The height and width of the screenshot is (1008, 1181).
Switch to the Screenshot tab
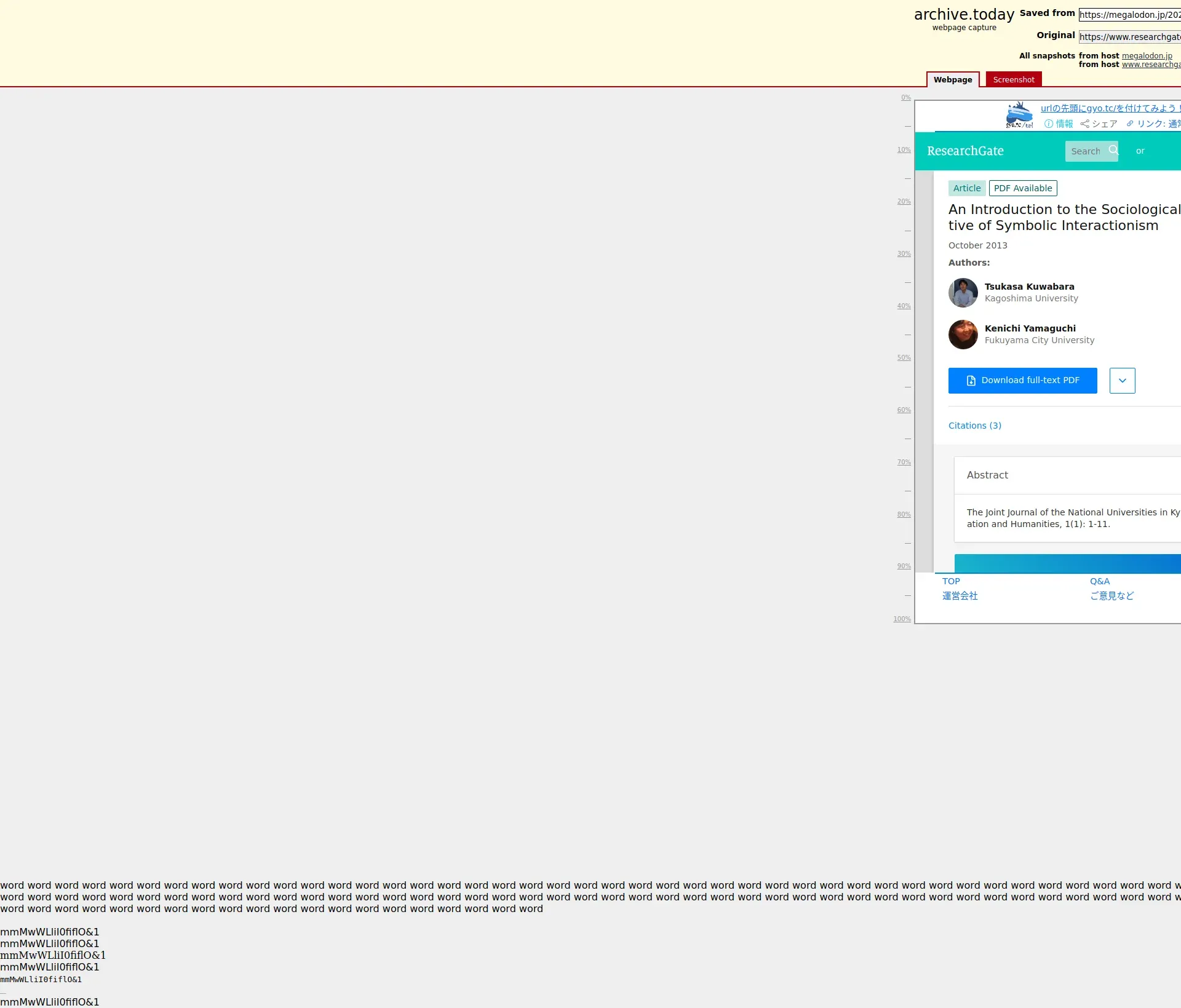coord(1013,80)
